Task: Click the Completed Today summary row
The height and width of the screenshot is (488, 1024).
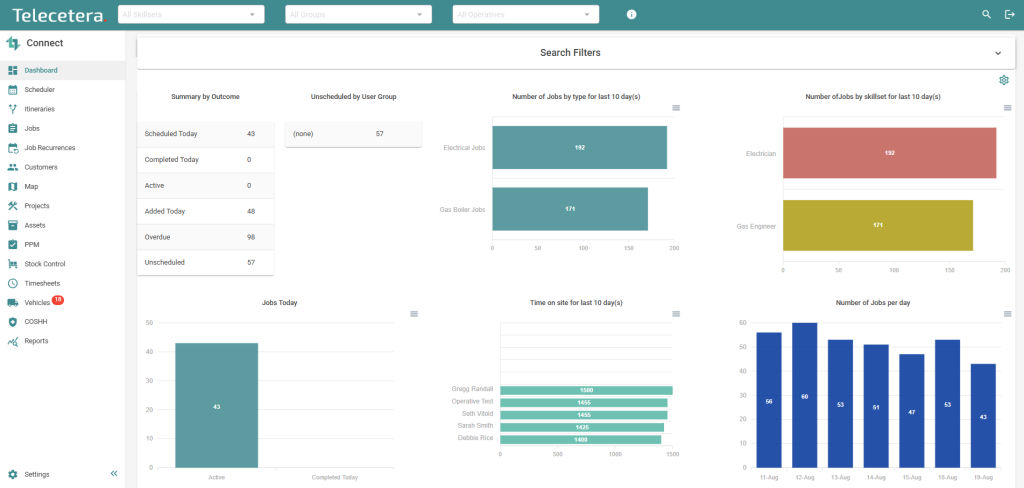Action: (x=206, y=160)
